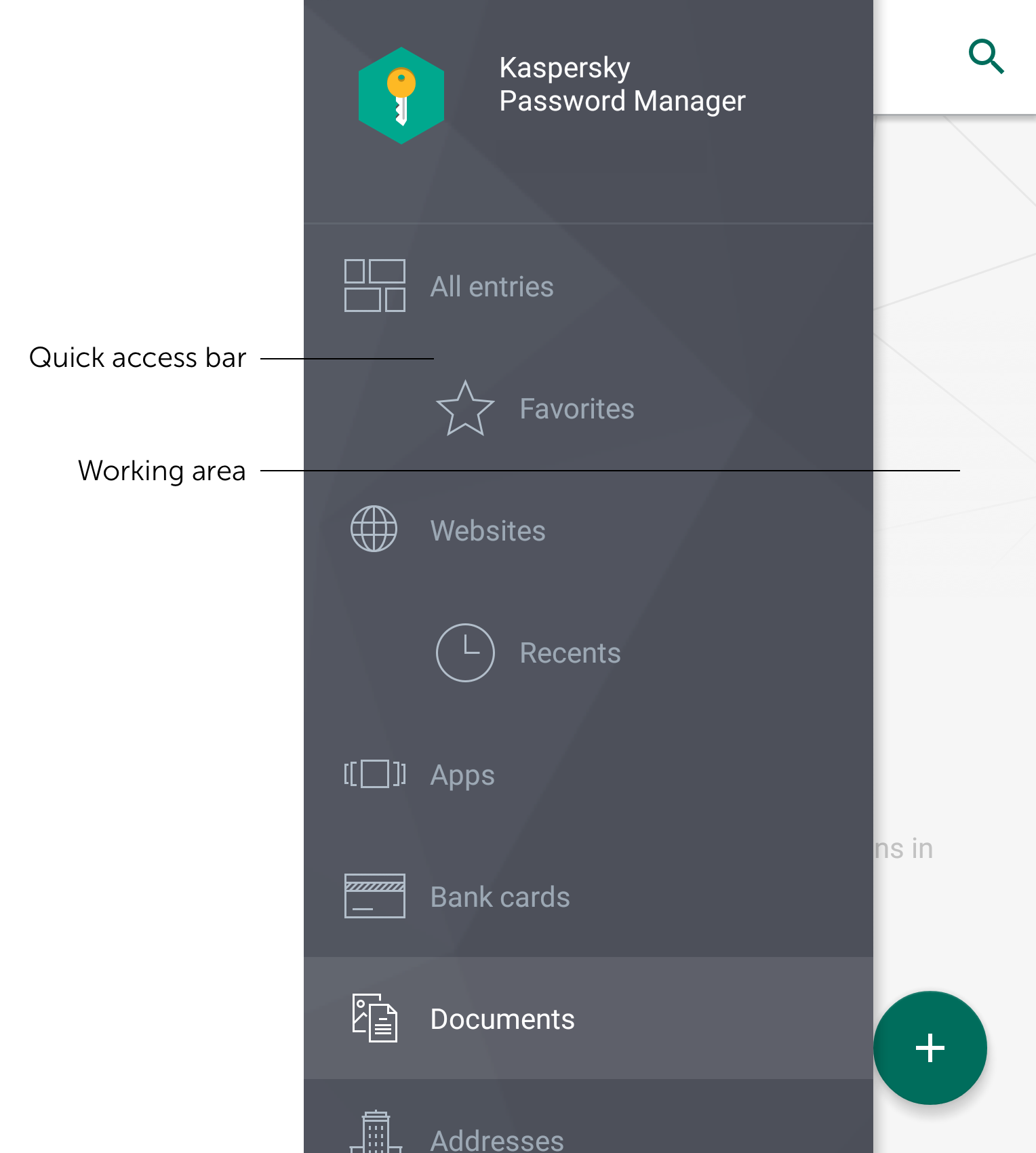Viewport: 1036px width, 1153px height.
Task: Click the All entries grid icon
Action: pyautogui.click(x=375, y=286)
